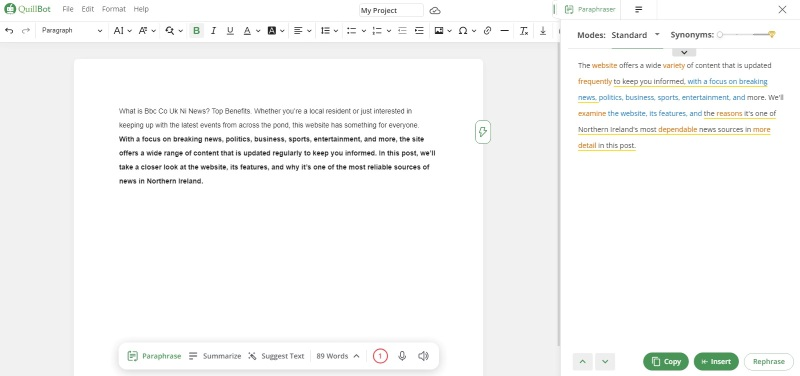Viewport: 800px width, 376px height.
Task: Clear text formatting
Action: 524,31
